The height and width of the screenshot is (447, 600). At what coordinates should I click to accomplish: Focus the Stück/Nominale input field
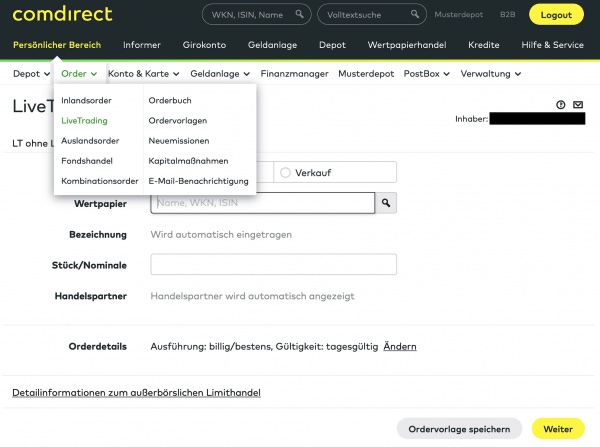pos(274,264)
